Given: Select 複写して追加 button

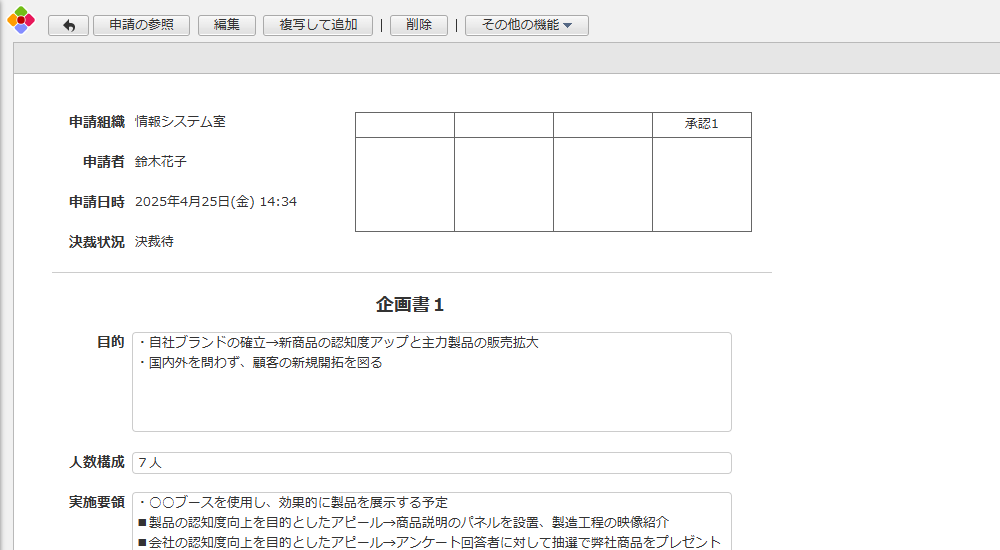Looking at the screenshot, I should [x=318, y=25].
